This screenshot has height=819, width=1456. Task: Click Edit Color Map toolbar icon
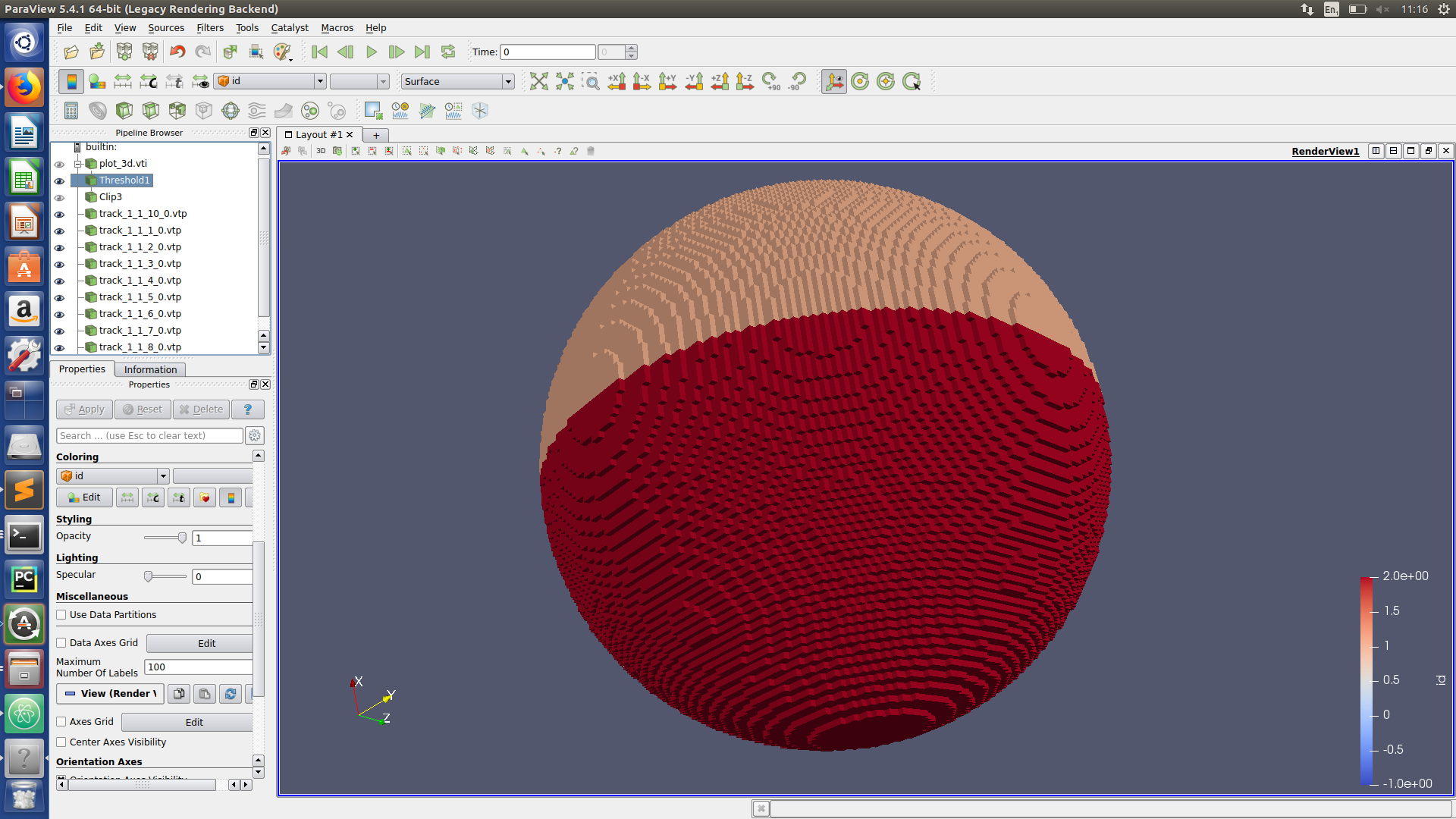(97, 81)
